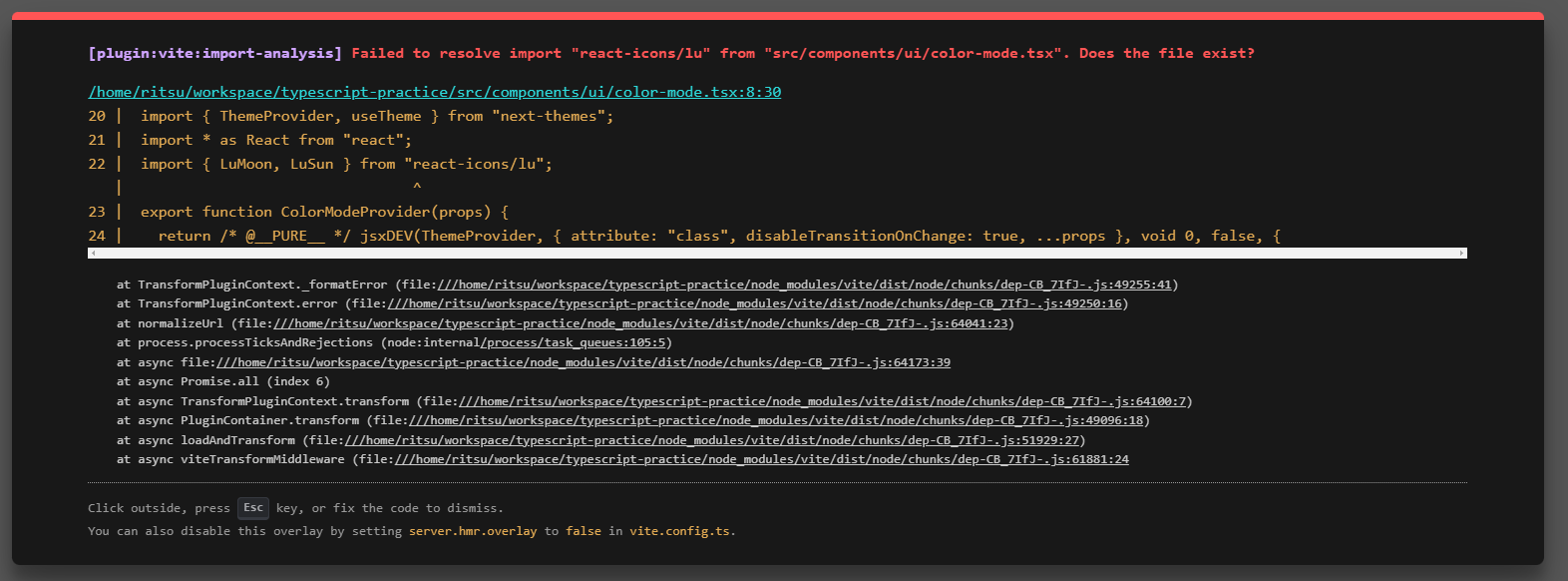
Task: Click the "false" value in the hint text
Action: [x=584, y=531]
